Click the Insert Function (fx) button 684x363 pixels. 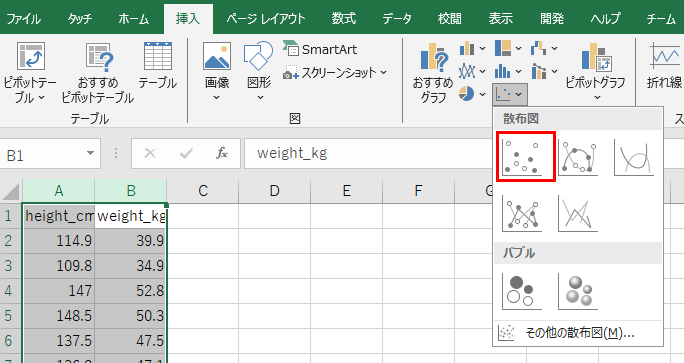click(222, 153)
